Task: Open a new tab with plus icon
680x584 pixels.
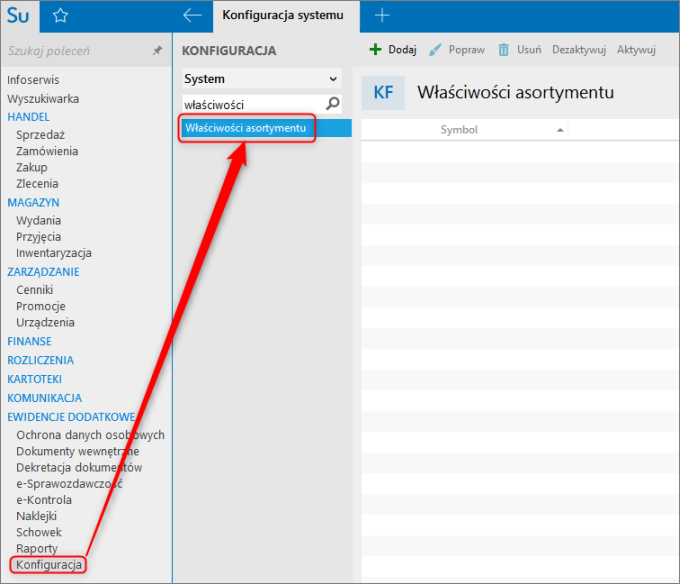Action: pyautogui.click(x=382, y=16)
